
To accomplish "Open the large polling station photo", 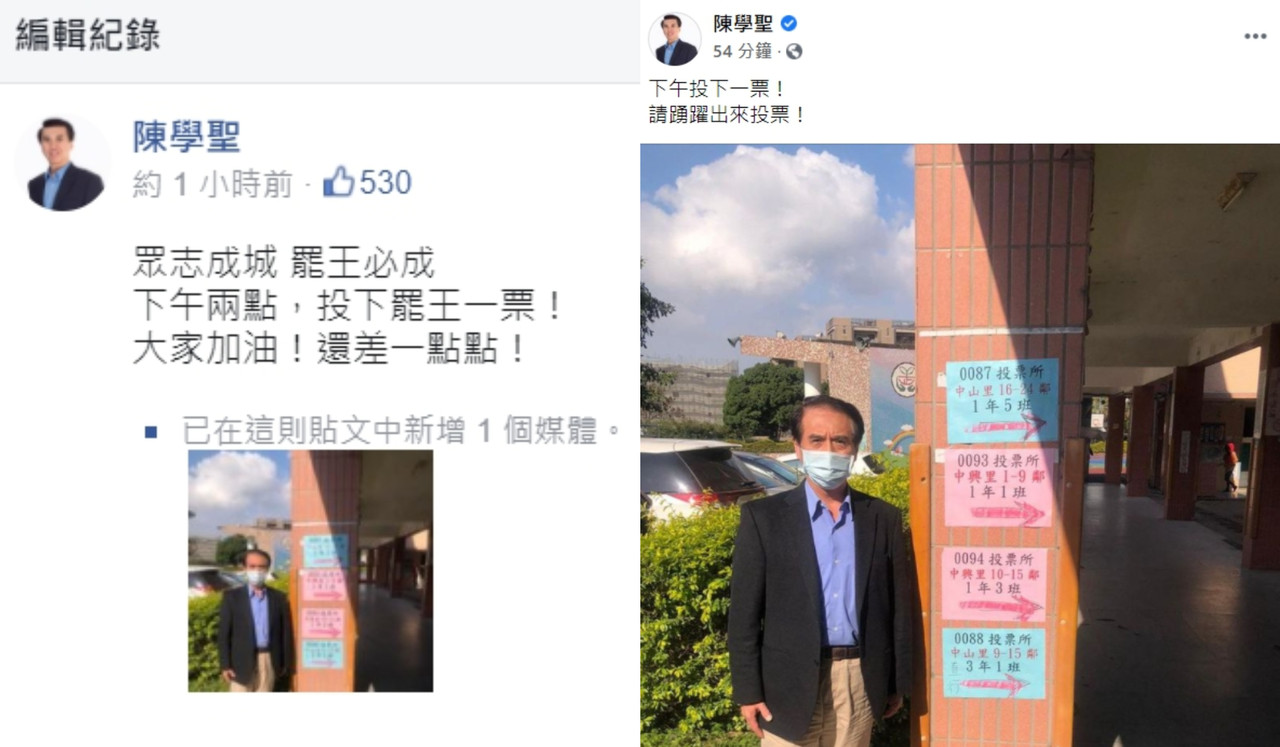I will [x=960, y=445].
